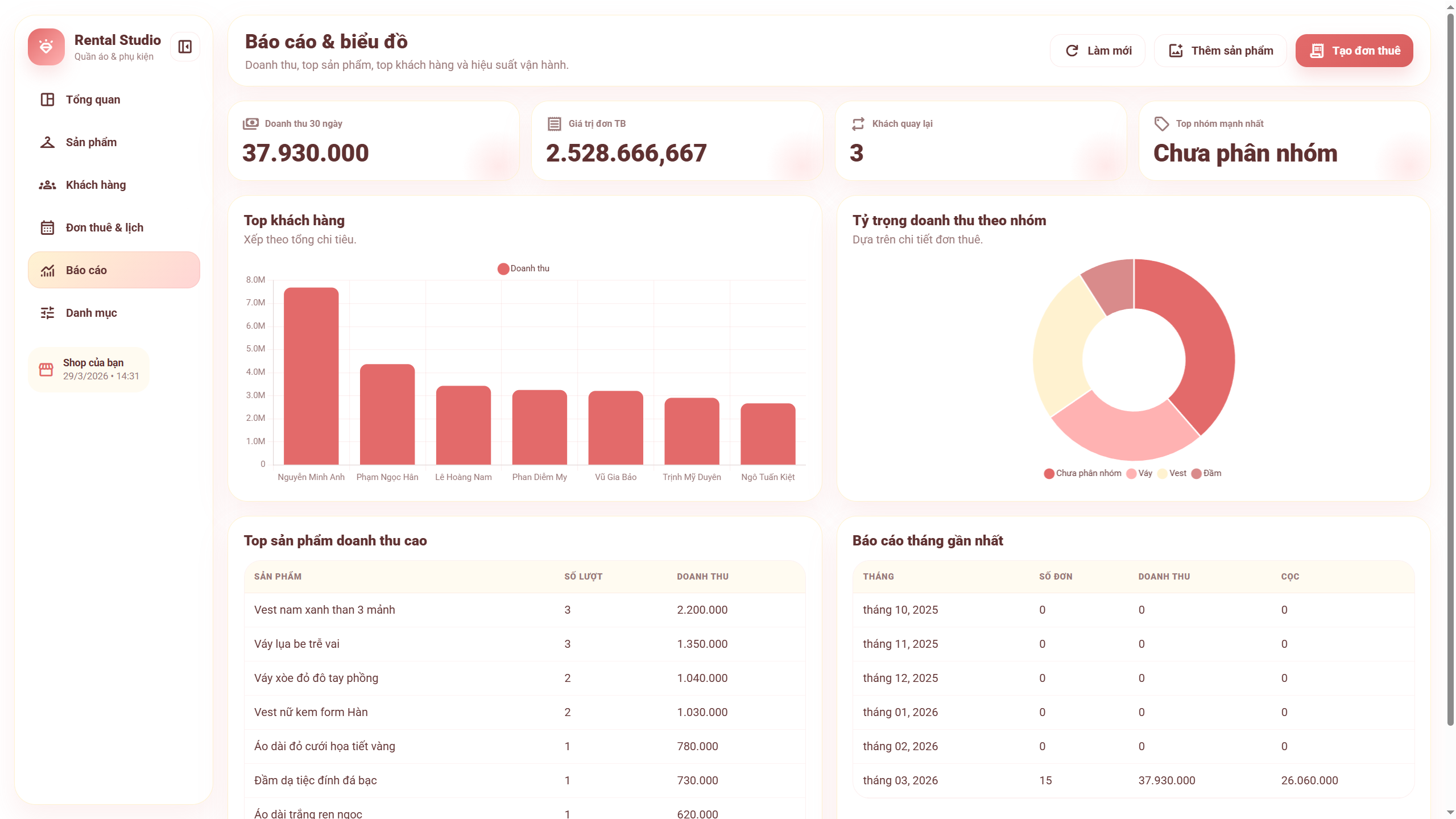1456x819 pixels.
Task: Click the Khách hàng people icon
Action: 47,185
